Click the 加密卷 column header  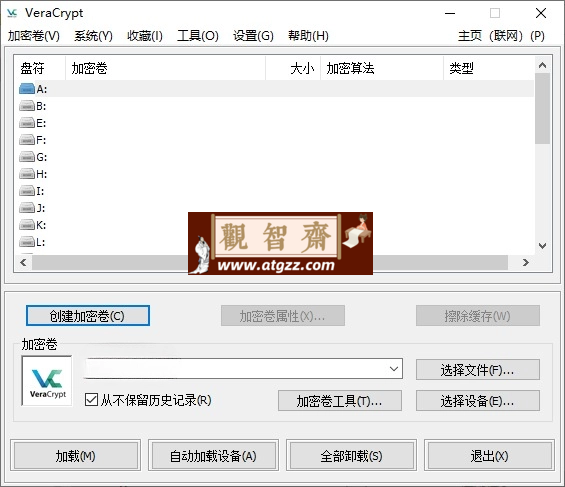tap(166, 68)
